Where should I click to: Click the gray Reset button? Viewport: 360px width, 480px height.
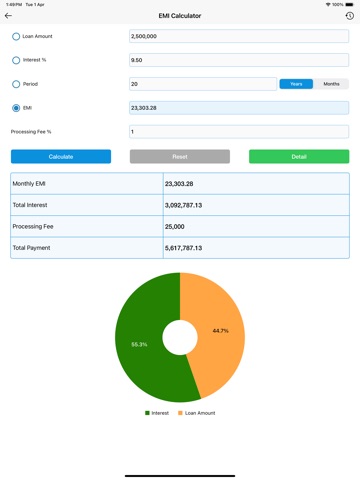click(x=180, y=157)
